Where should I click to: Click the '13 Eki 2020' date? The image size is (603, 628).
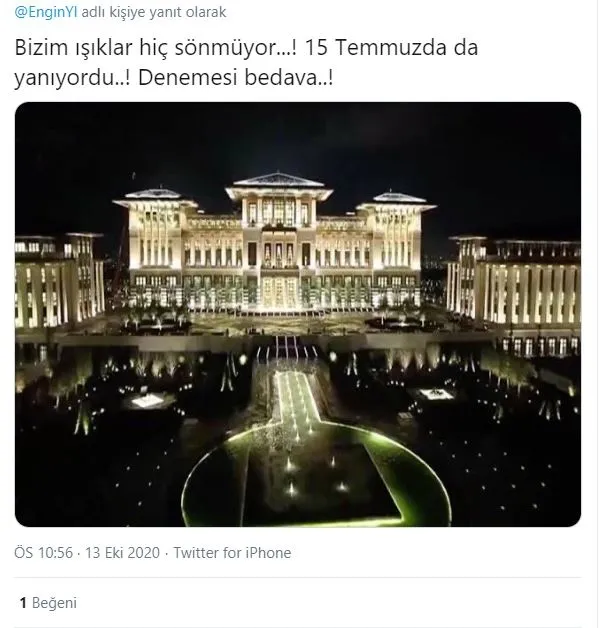123,553
